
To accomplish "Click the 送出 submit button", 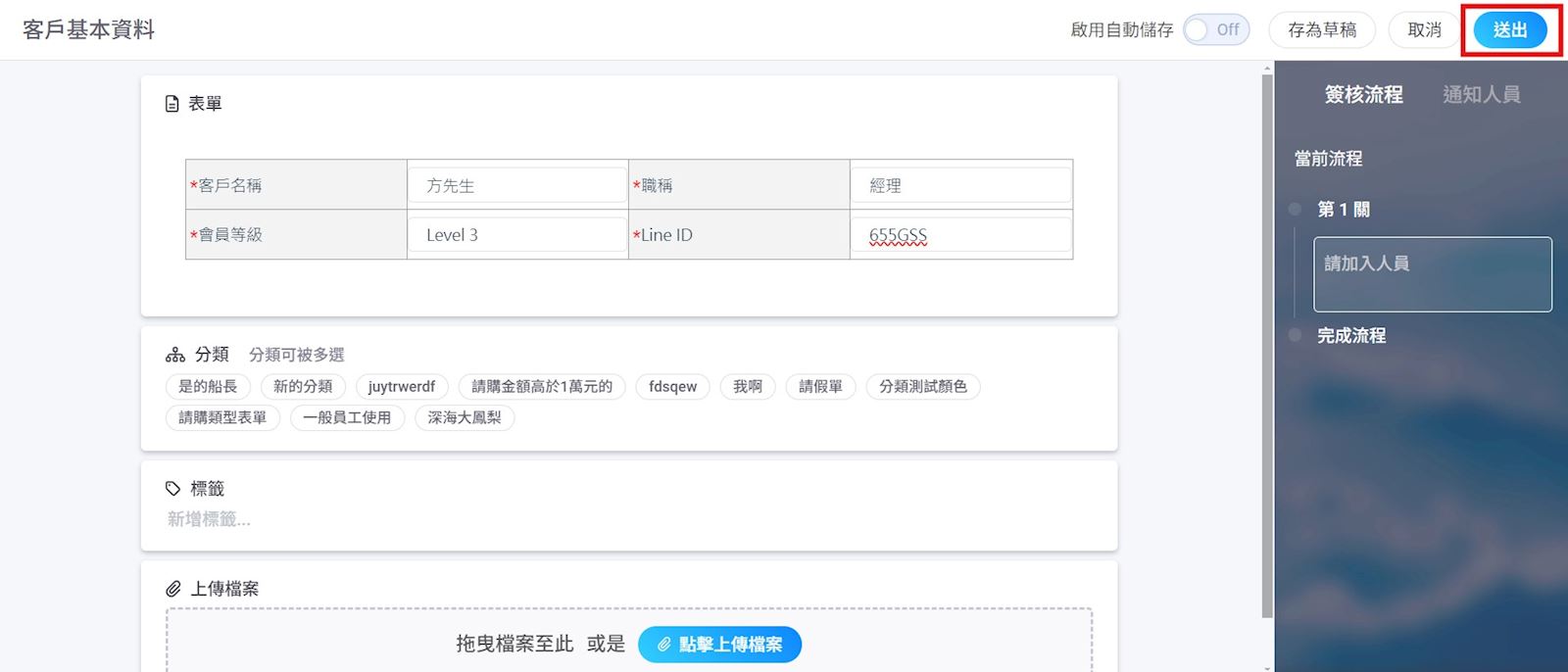I will click(1509, 30).
